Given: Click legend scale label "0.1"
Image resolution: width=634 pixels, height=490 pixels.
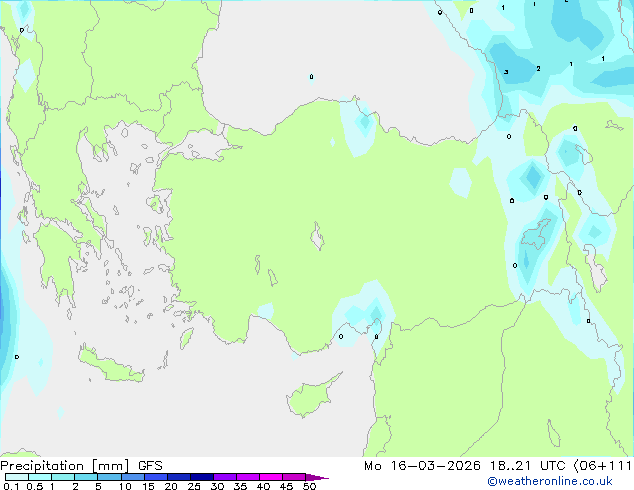Looking at the screenshot, I should click(11, 486).
